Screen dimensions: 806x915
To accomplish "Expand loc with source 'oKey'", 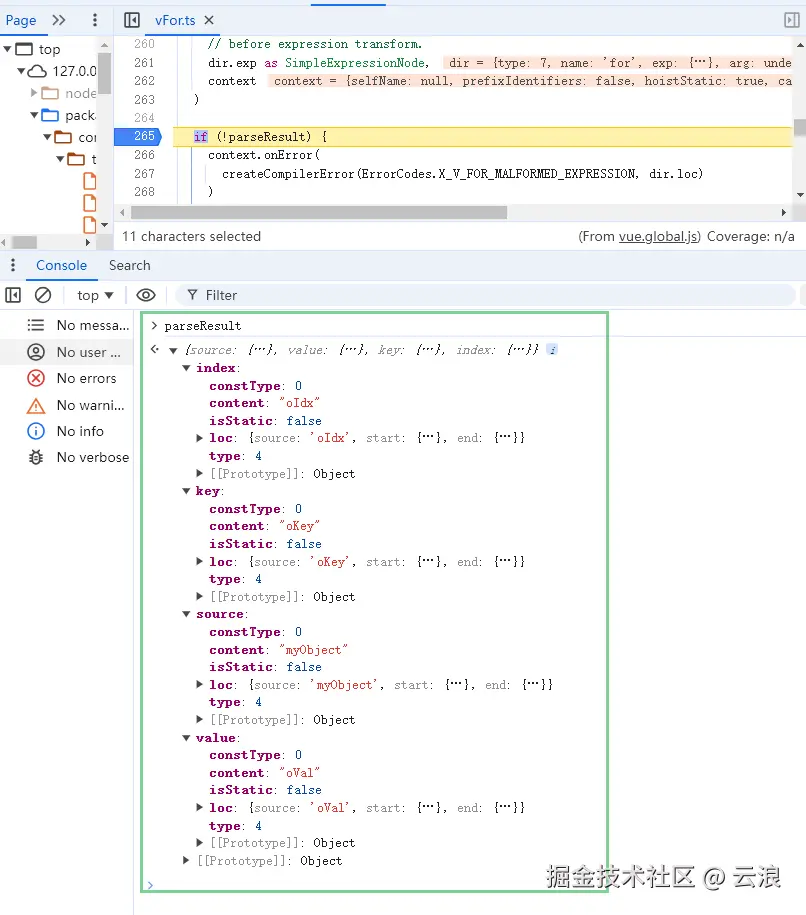I will coord(200,561).
